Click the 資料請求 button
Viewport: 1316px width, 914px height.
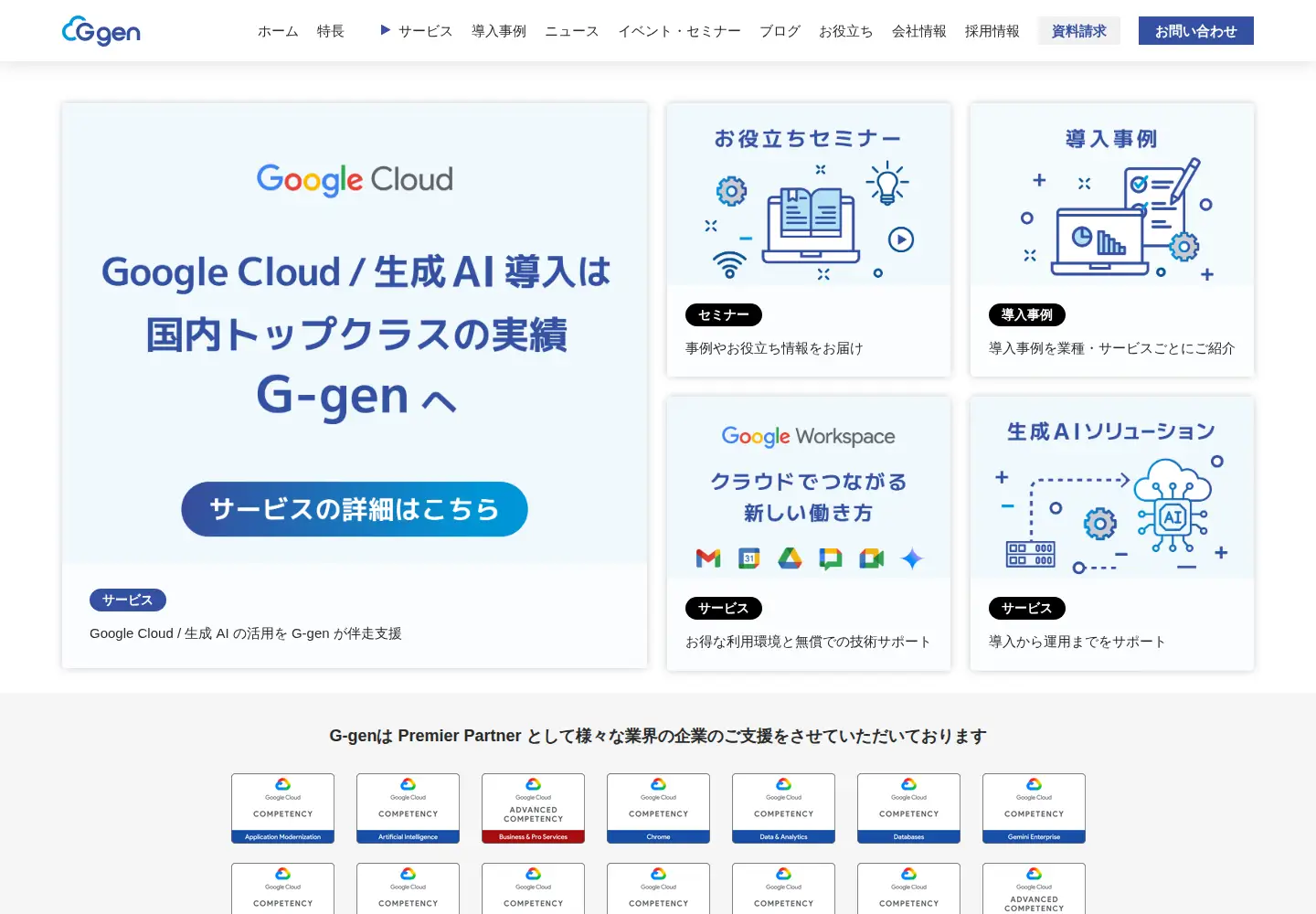point(1079,31)
